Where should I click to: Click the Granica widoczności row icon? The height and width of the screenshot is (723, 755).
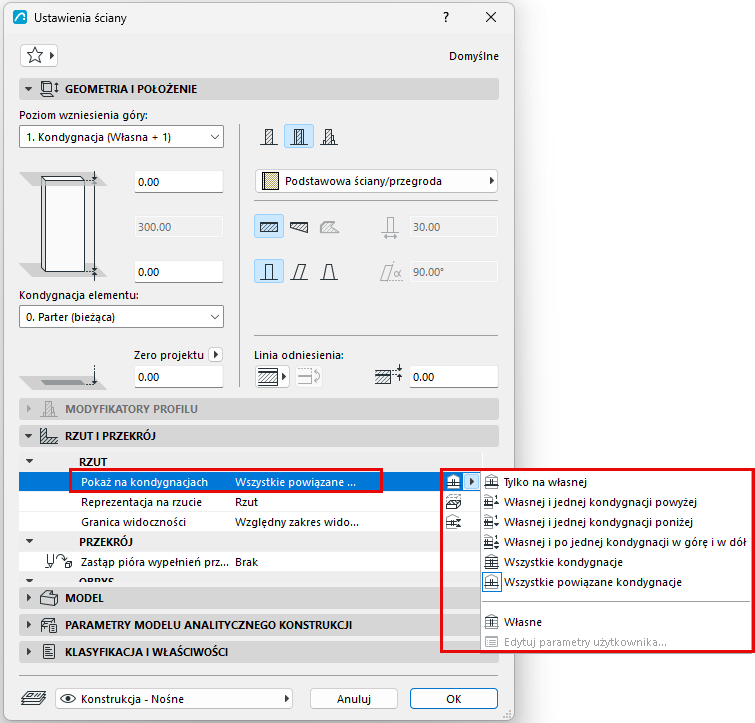point(454,522)
